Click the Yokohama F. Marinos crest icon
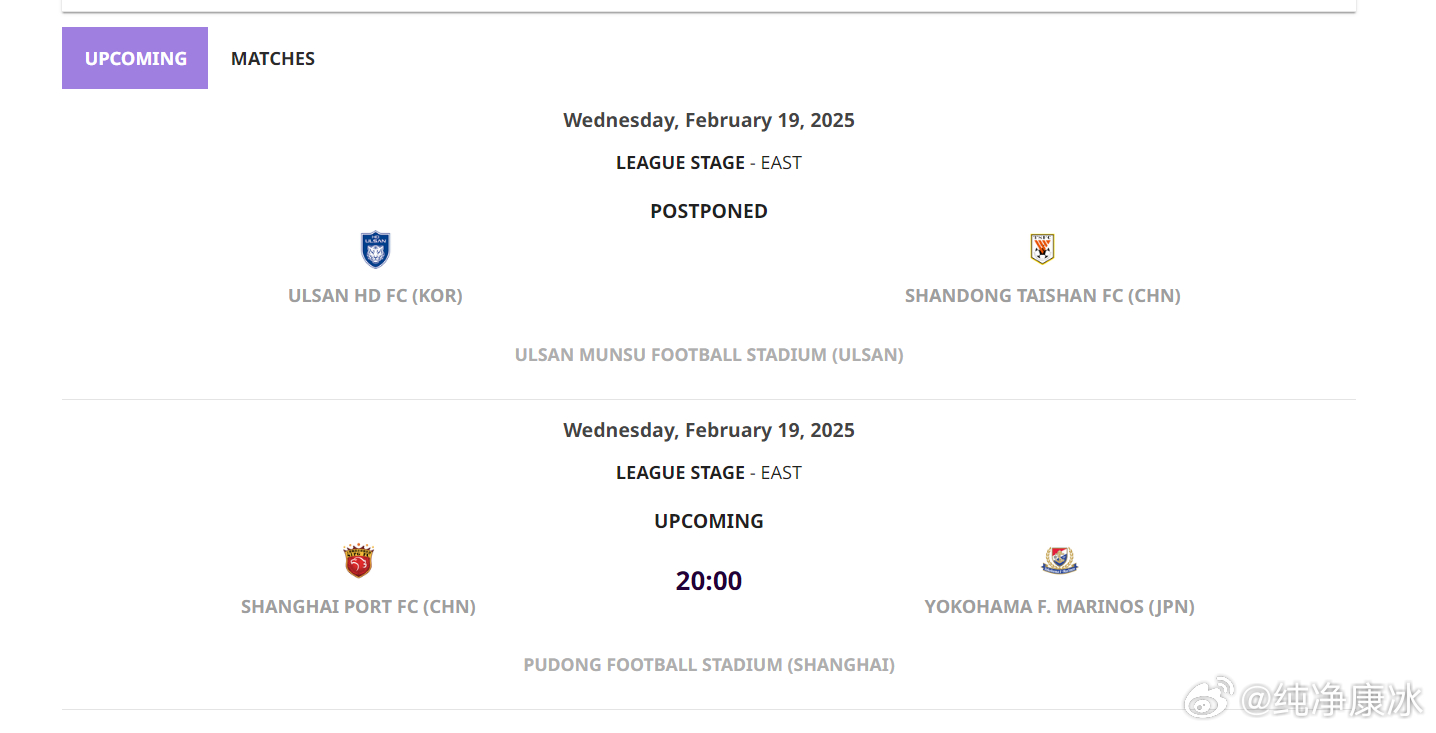The height and width of the screenshot is (733, 1436). (x=1059, y=560)
